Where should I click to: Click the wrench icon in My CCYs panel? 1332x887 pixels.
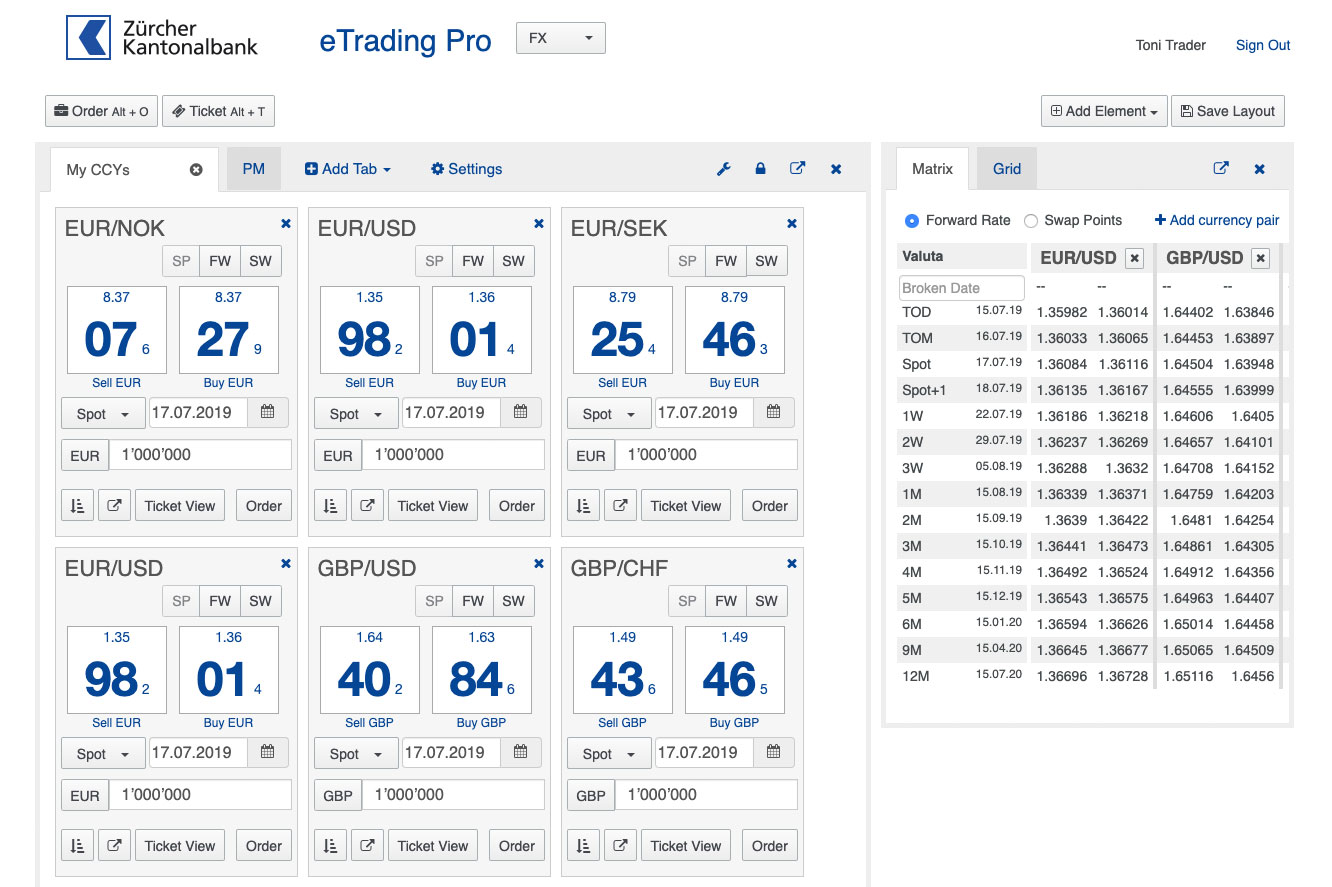tap(724, 169)
